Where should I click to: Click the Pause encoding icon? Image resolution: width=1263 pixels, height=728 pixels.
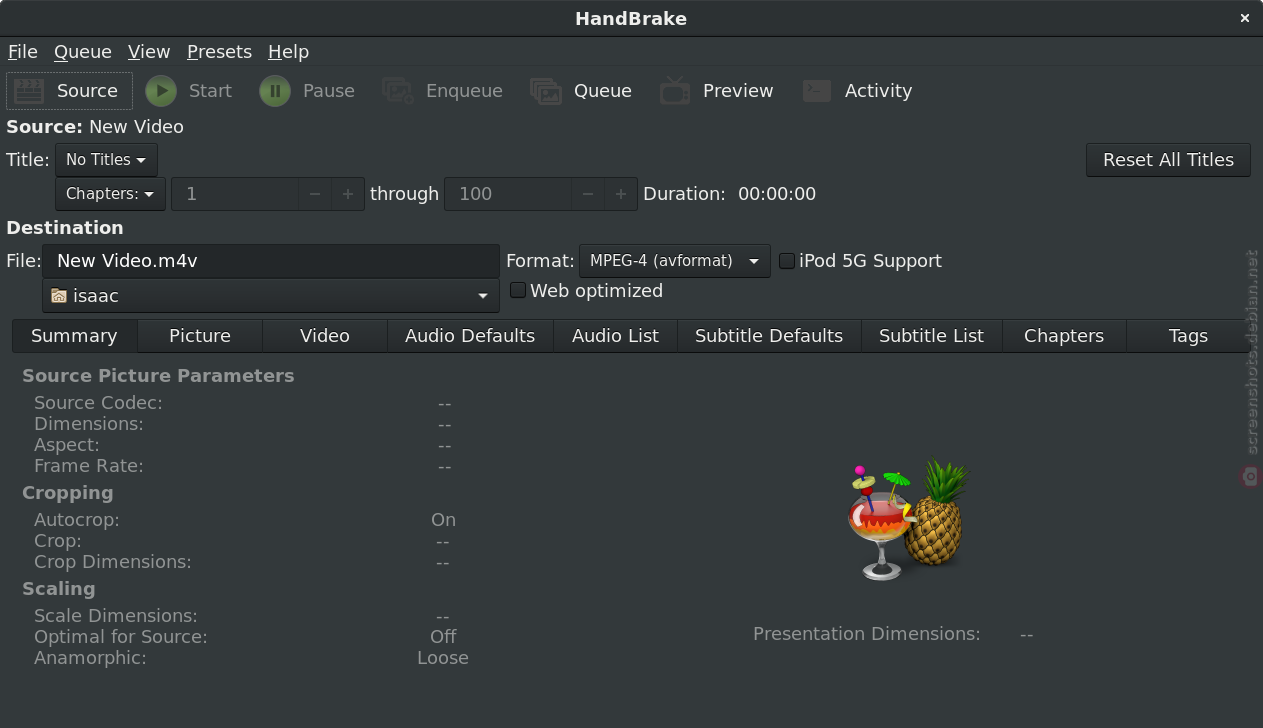274,91
